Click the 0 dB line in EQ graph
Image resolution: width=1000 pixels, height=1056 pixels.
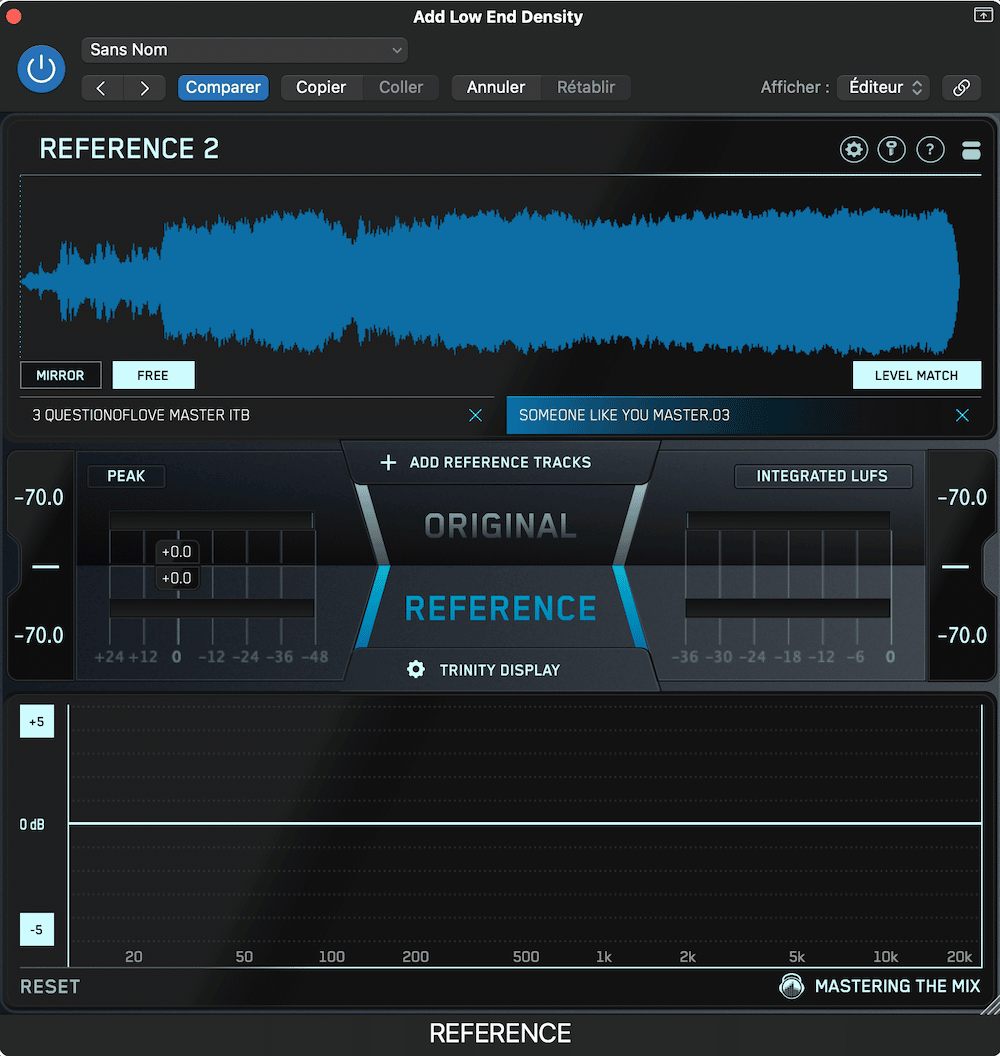point(525,824)
